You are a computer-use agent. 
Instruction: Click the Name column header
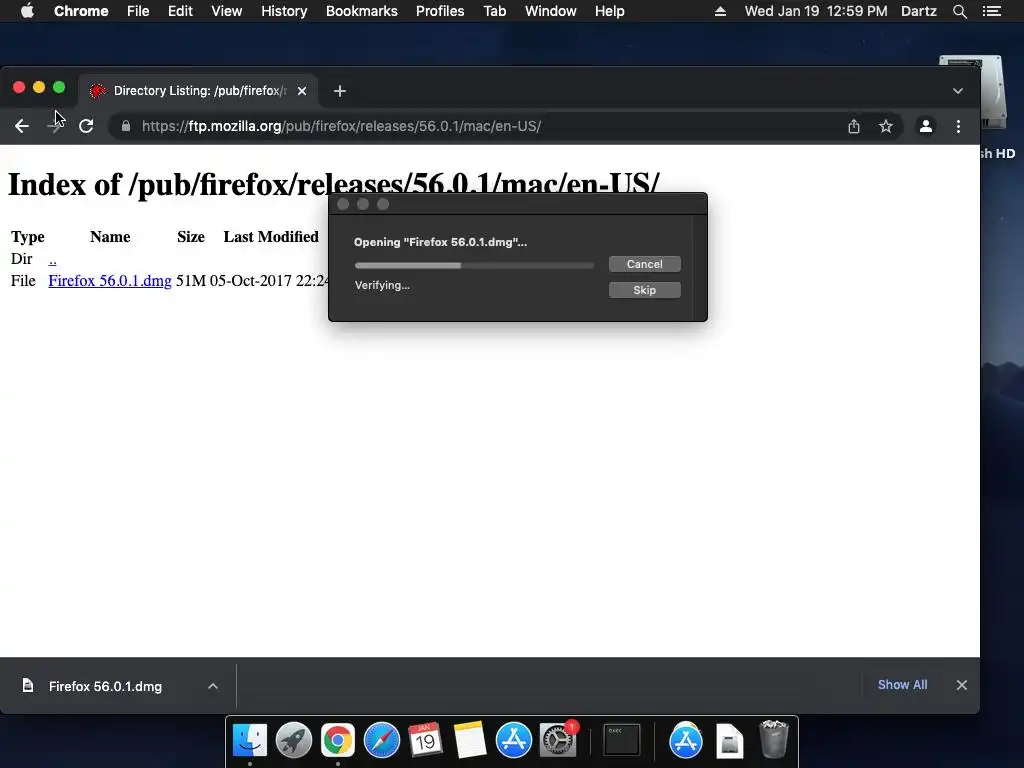tap(110, 236)
